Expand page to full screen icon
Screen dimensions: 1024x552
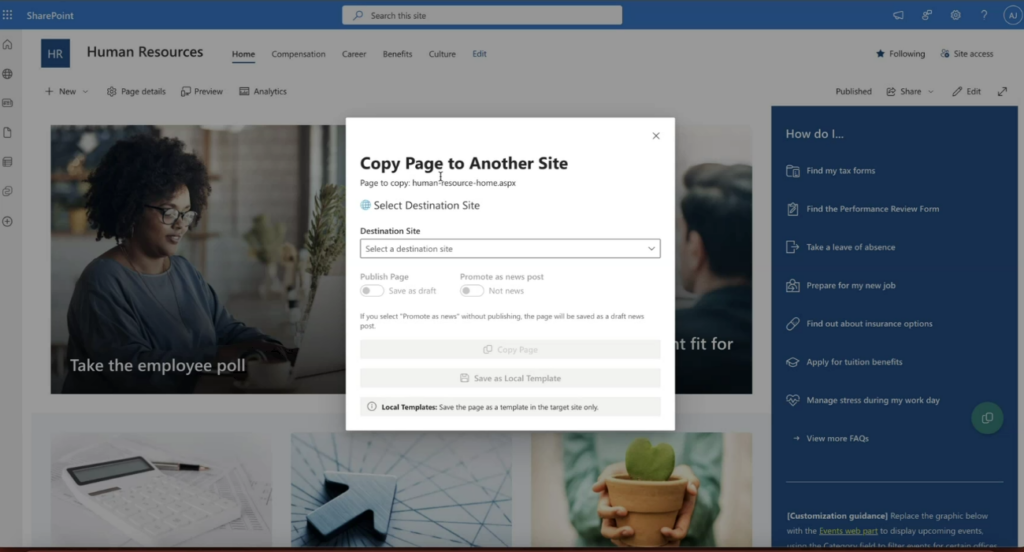(x=1002, y=91)
